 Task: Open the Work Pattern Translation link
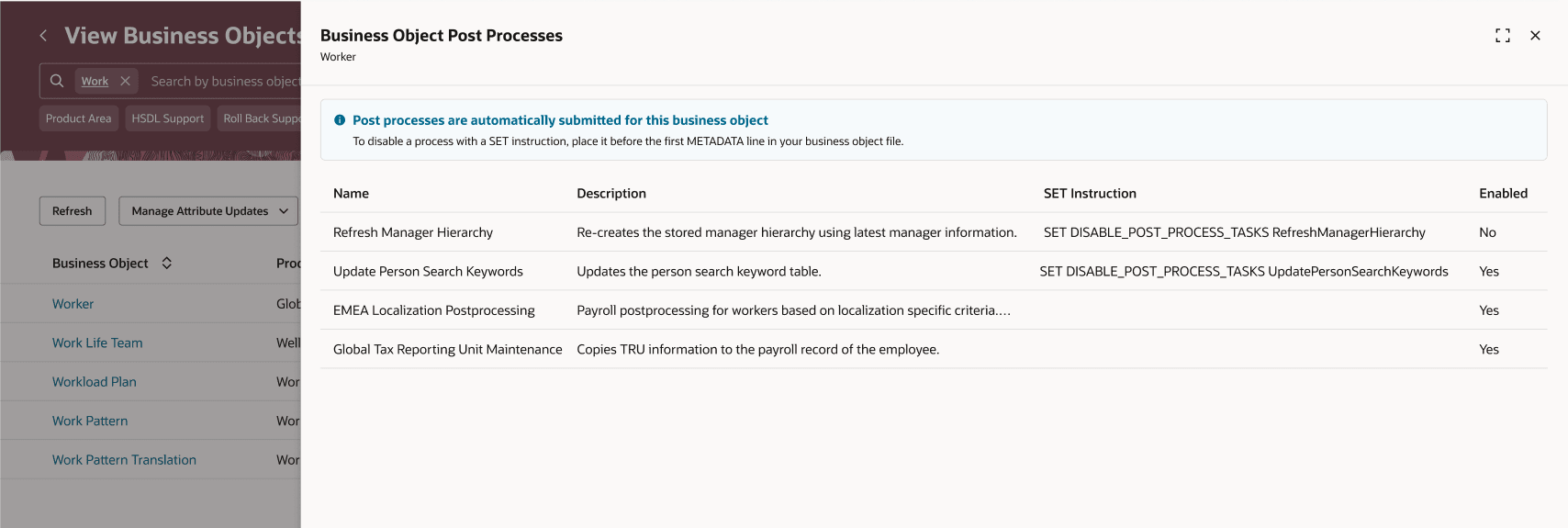click(x=124, y=460)
